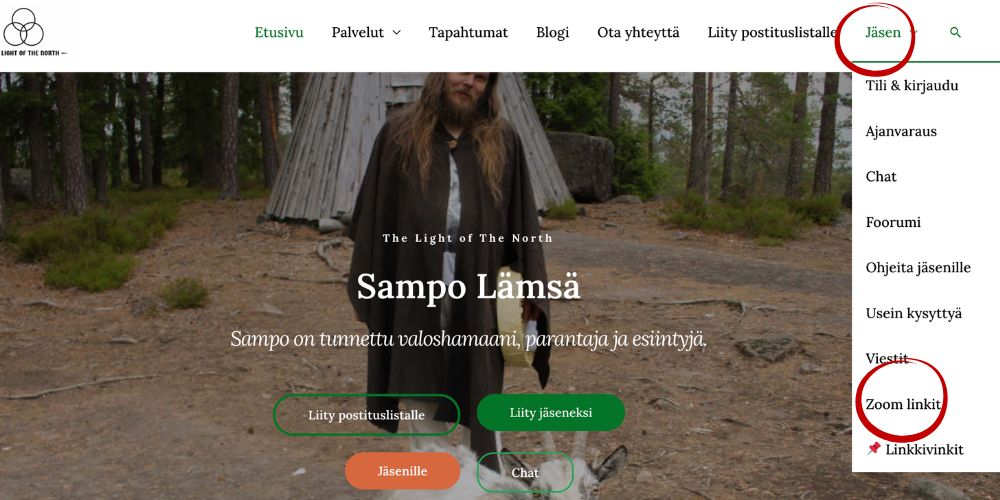Open the Tapahtumat menu item
The width and height of the screenshot is (1000, 500).
pos(468,33)
